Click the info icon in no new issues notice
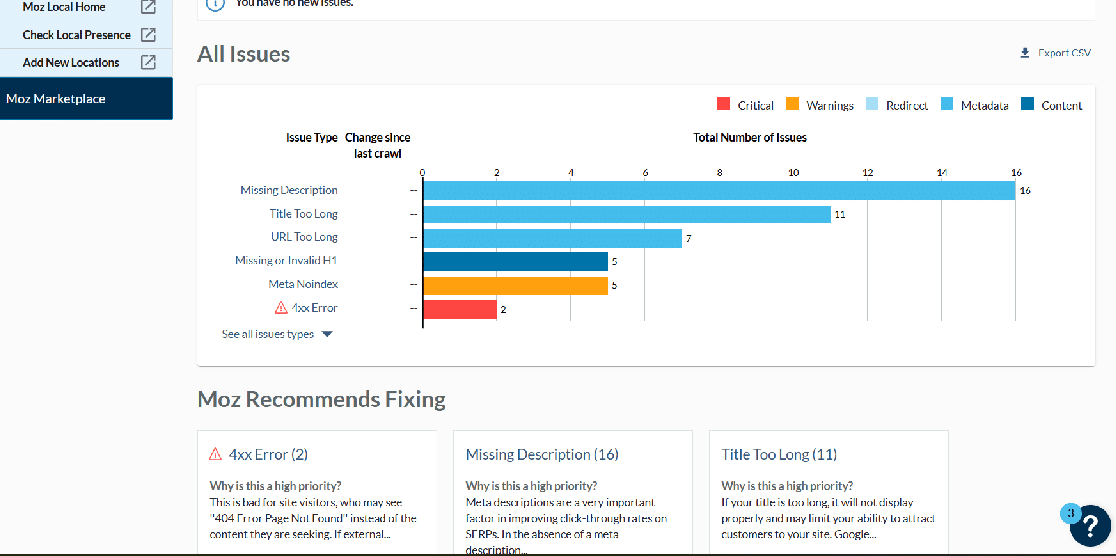Viewport: 1116px width, 556px height. (x=213, y=4)
